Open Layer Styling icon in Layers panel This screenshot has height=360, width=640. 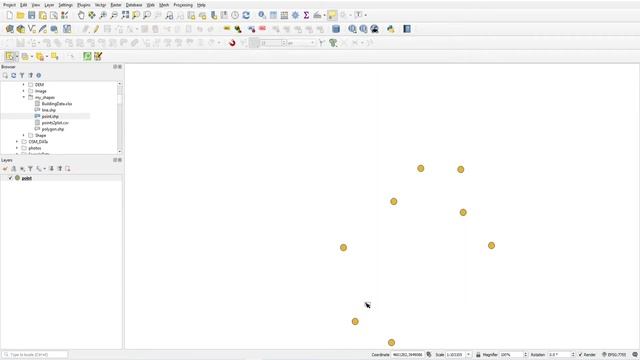[5, 169]
